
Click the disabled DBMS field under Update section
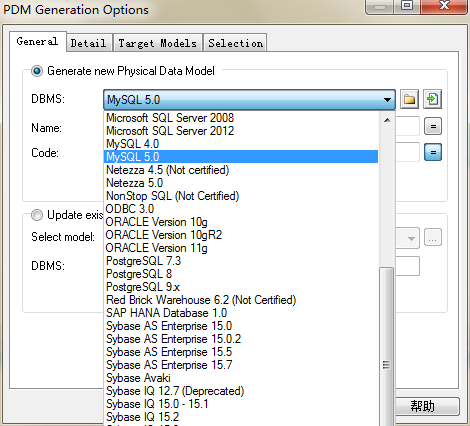tap(407, 266)
